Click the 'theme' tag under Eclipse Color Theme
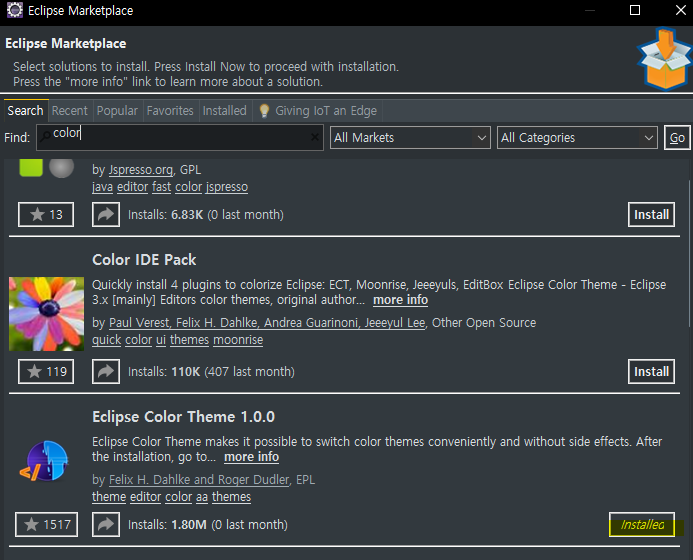Screen dimensions: 693x560 [x=109, y=497]
